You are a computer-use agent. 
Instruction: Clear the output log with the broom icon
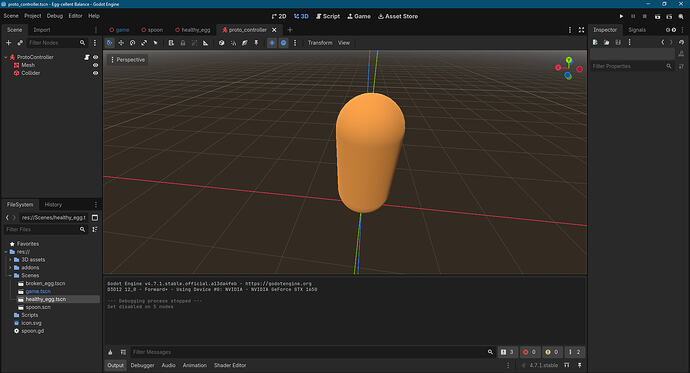tap(110, 352)
